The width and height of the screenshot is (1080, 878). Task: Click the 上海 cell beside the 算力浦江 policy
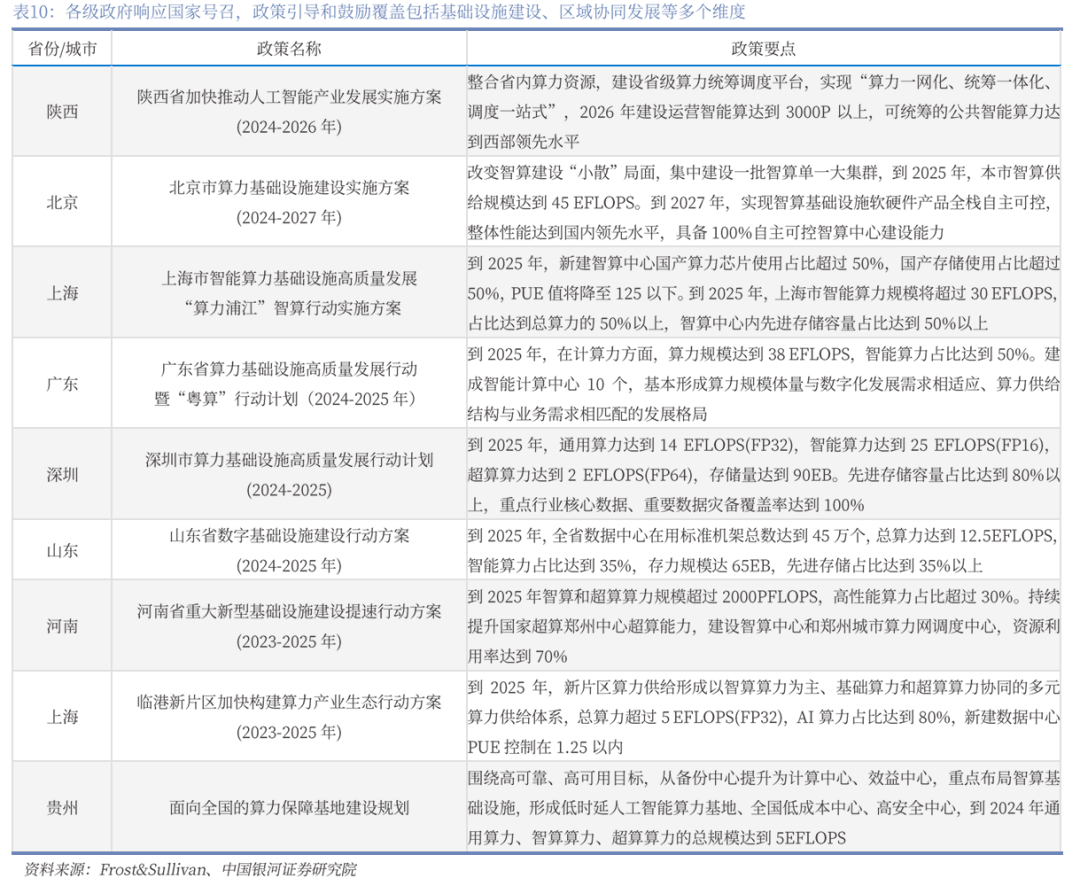(62, 293)
